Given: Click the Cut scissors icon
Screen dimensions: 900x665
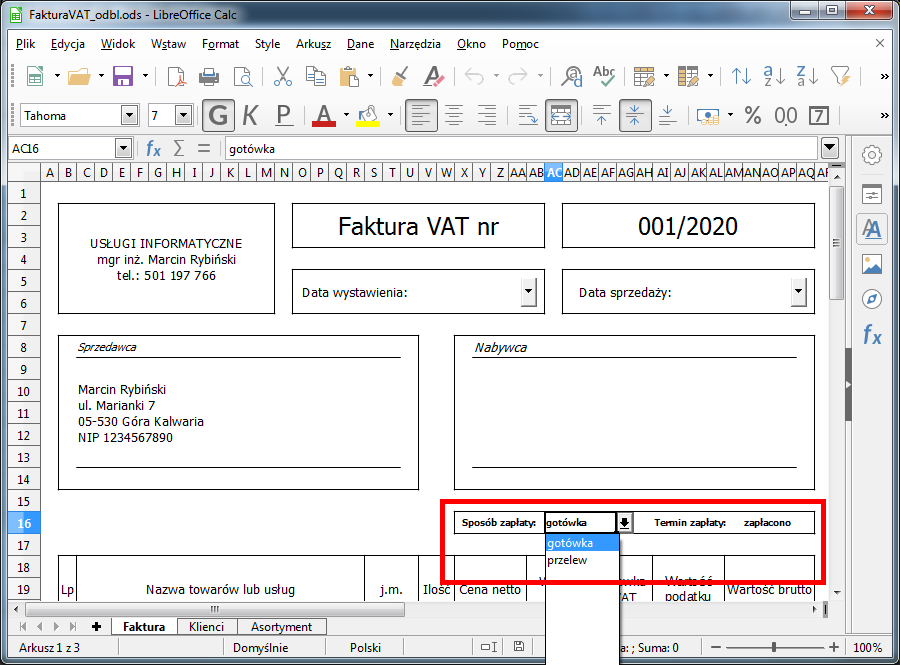Looking at the screenshot, I should pos(283,77).
